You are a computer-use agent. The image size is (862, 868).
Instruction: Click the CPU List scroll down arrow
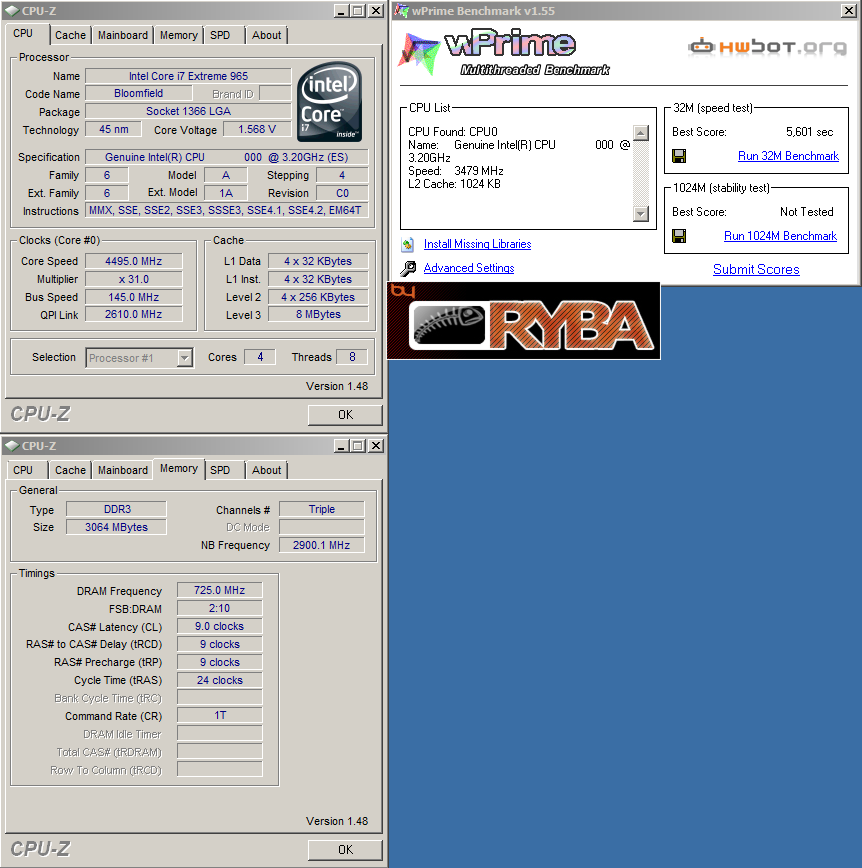pyautogui.click(x=641, y=214)
